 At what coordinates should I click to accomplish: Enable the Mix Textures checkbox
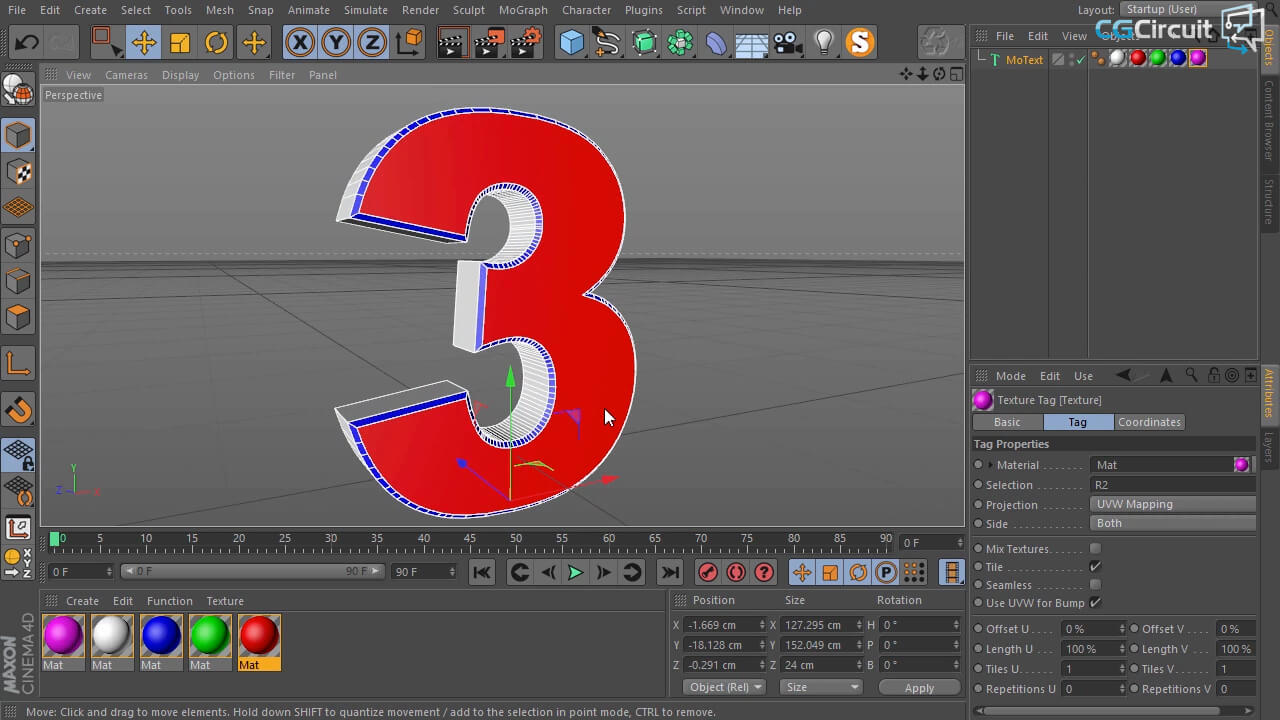point(1095,549)
